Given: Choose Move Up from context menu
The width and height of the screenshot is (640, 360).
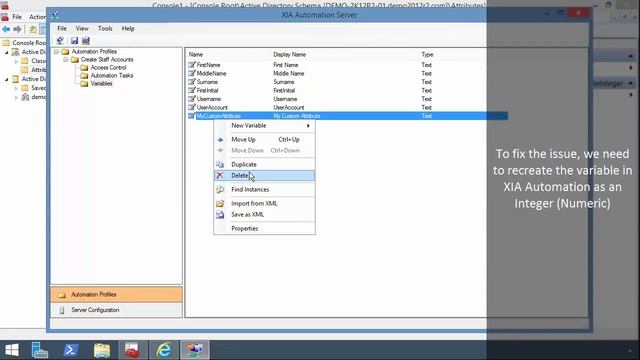Looking at the screenshot, I should [264, 140].
